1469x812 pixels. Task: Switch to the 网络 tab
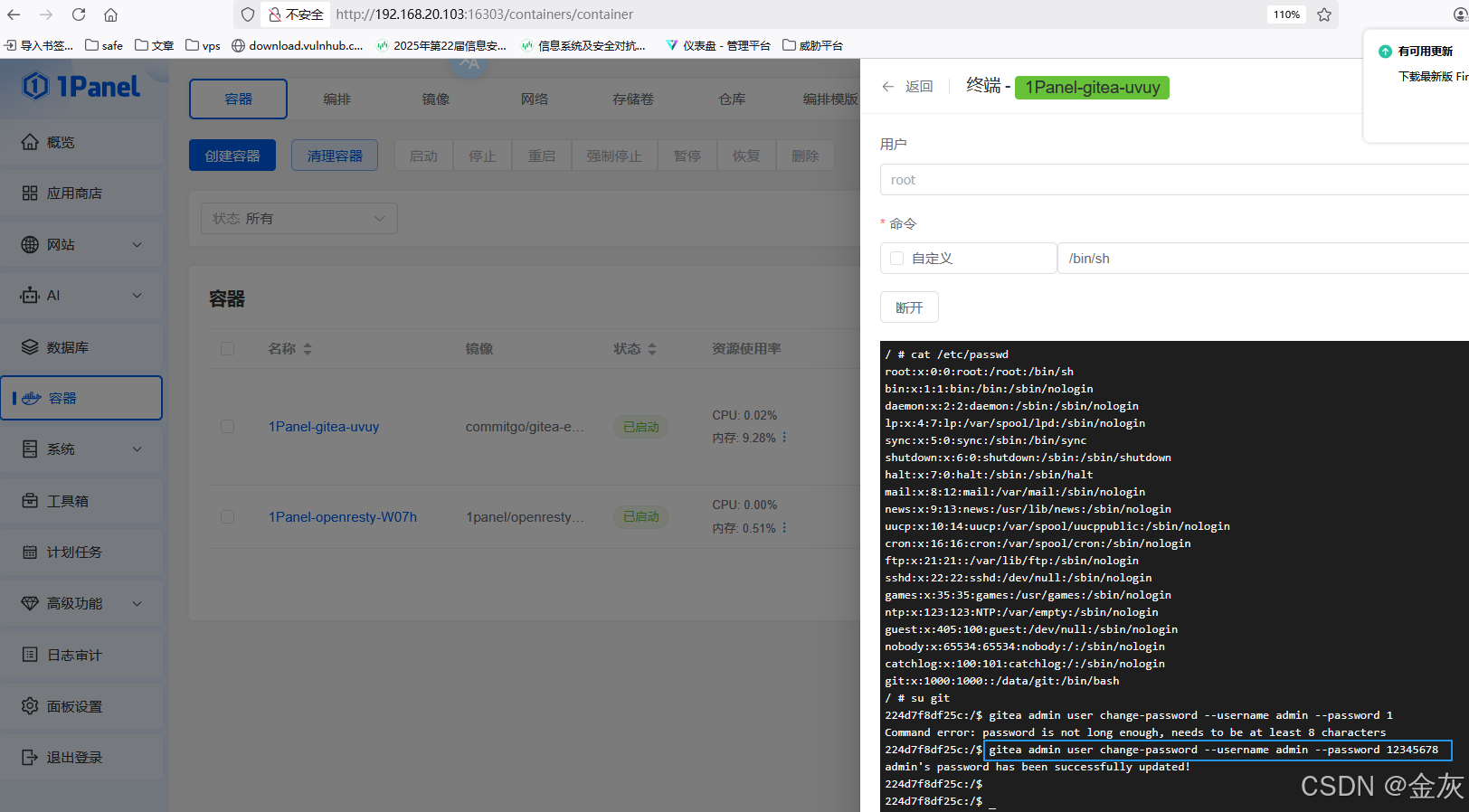pos(534,99)
